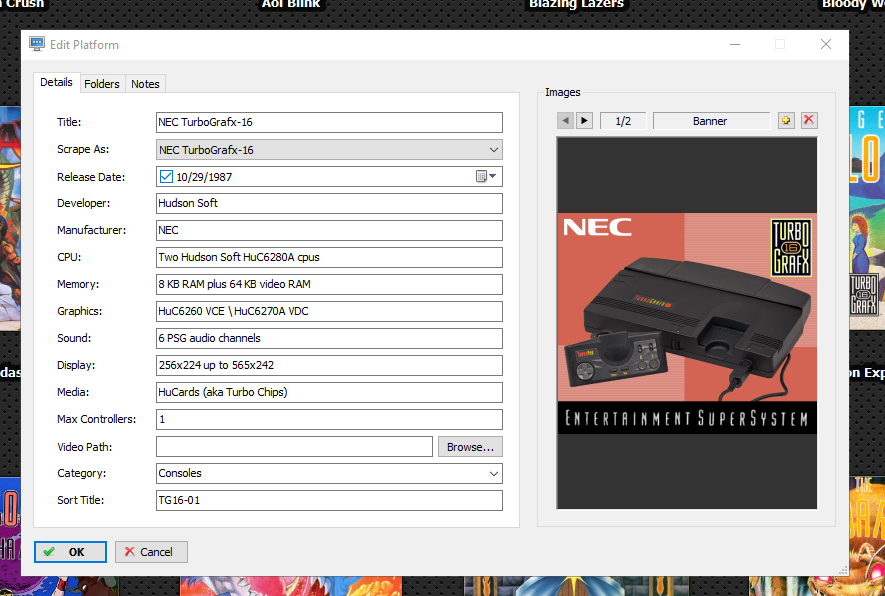
Task: Click the 10/29/1987 date text
Action: coord(204,177)
